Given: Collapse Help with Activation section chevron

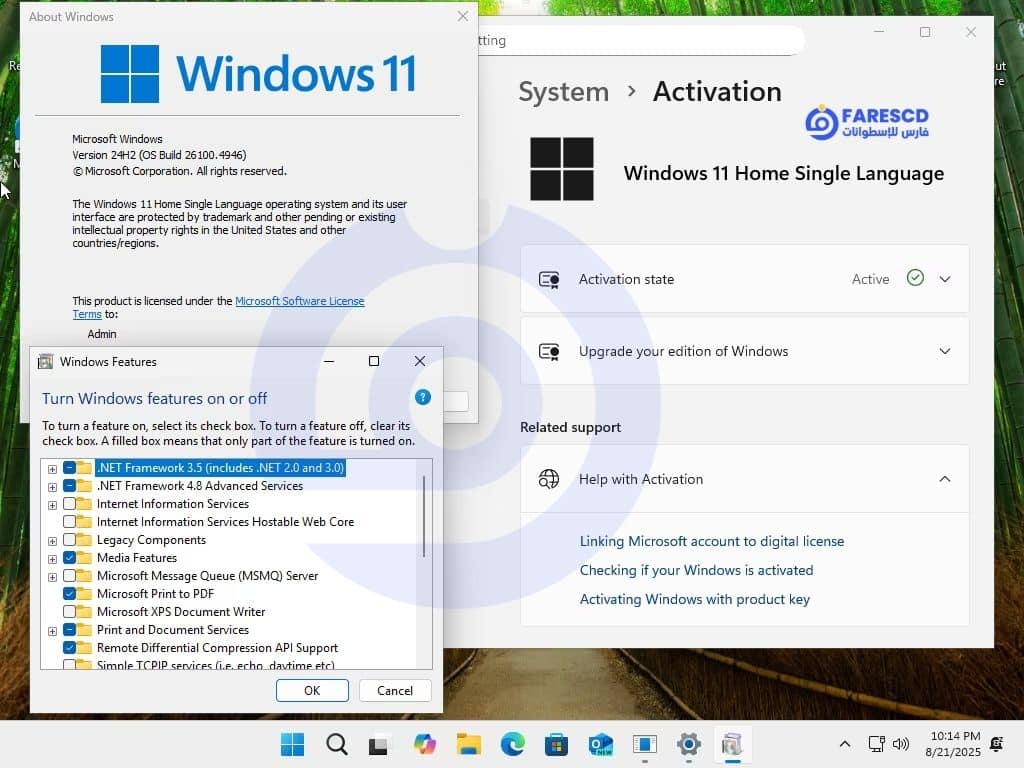Looking at the screenshot, I should (944, 479).
